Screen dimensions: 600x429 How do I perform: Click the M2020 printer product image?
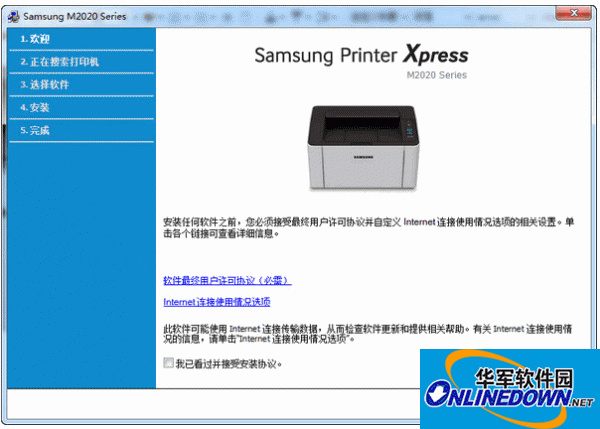(x=363, y=147)
